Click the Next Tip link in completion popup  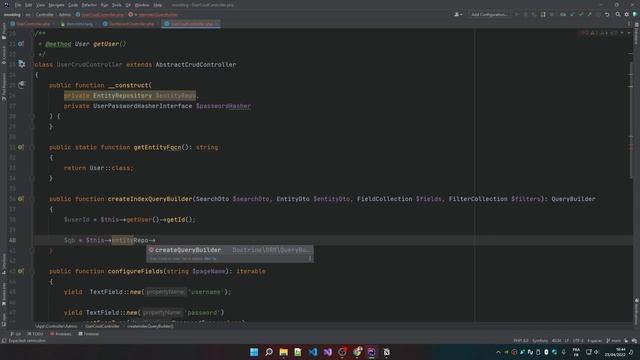point(210,259)
